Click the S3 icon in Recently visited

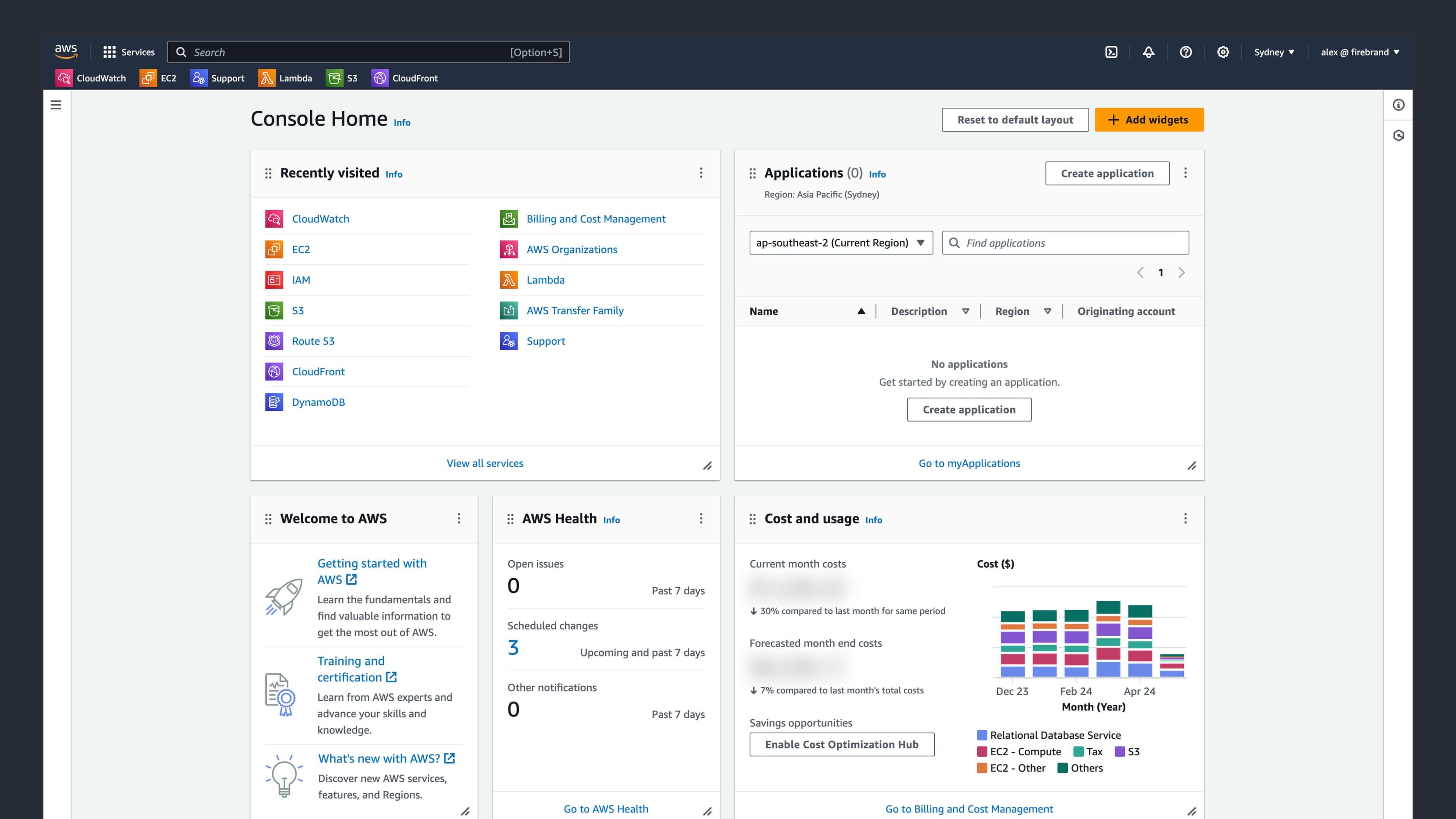[274, 310]
